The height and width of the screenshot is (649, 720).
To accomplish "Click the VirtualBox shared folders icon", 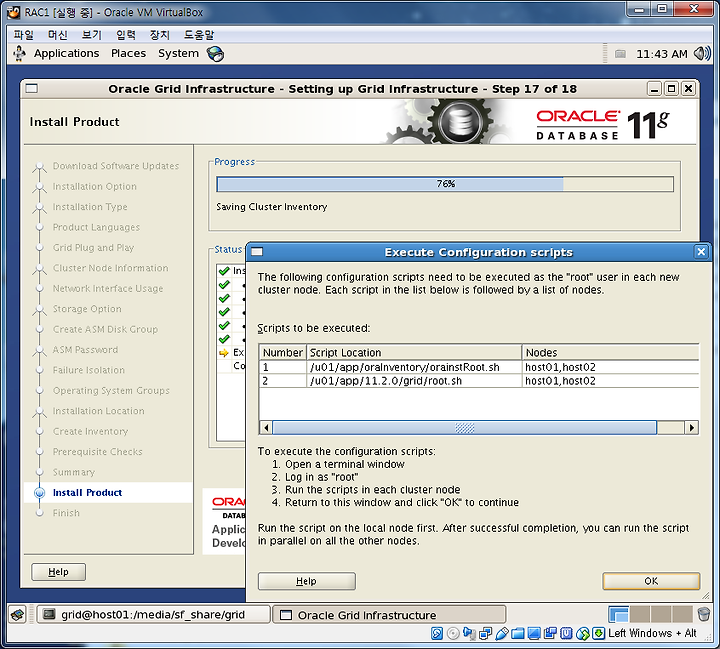I will pos(518,633).
